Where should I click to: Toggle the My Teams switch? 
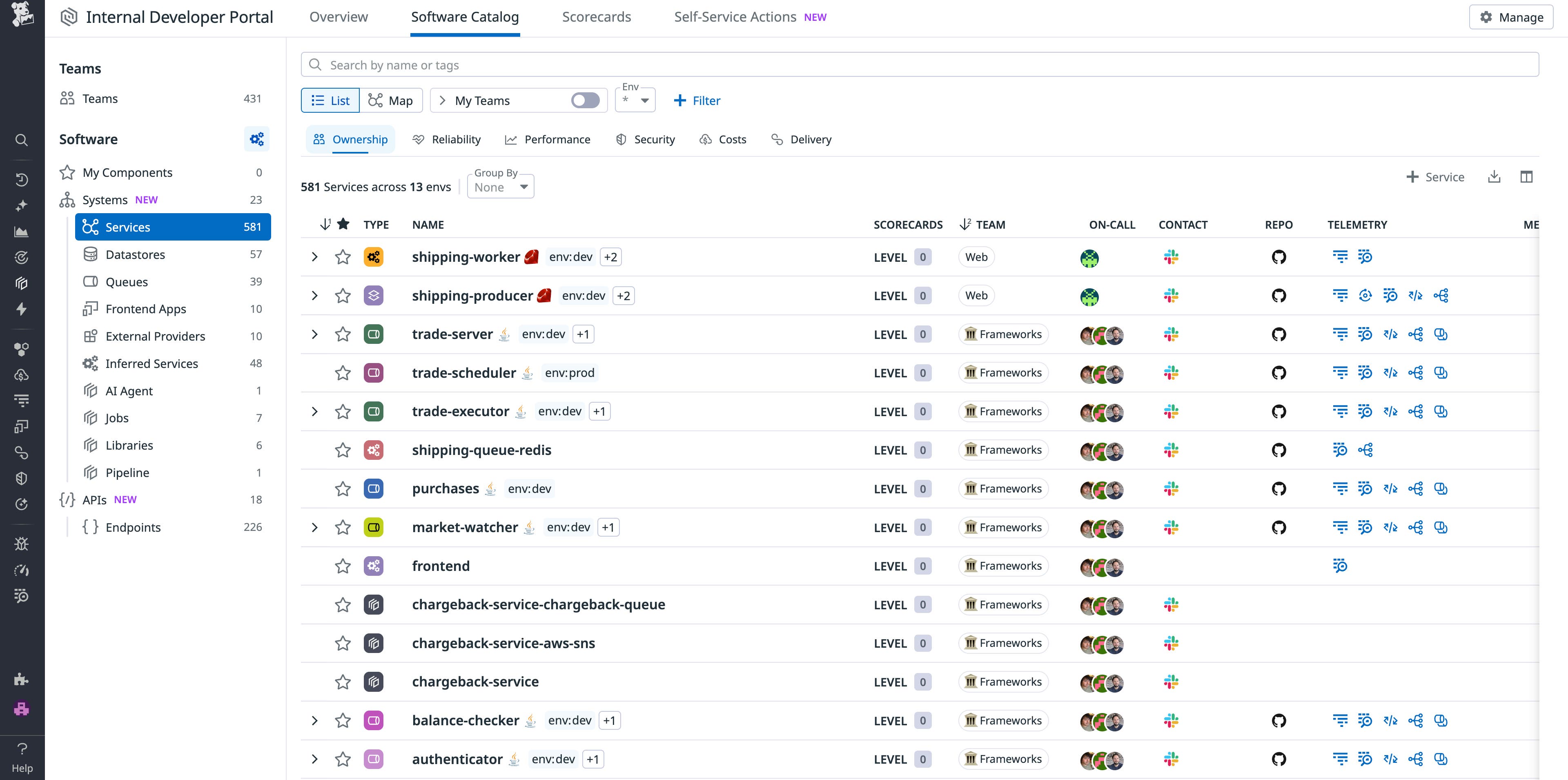(x=584, y=100)
